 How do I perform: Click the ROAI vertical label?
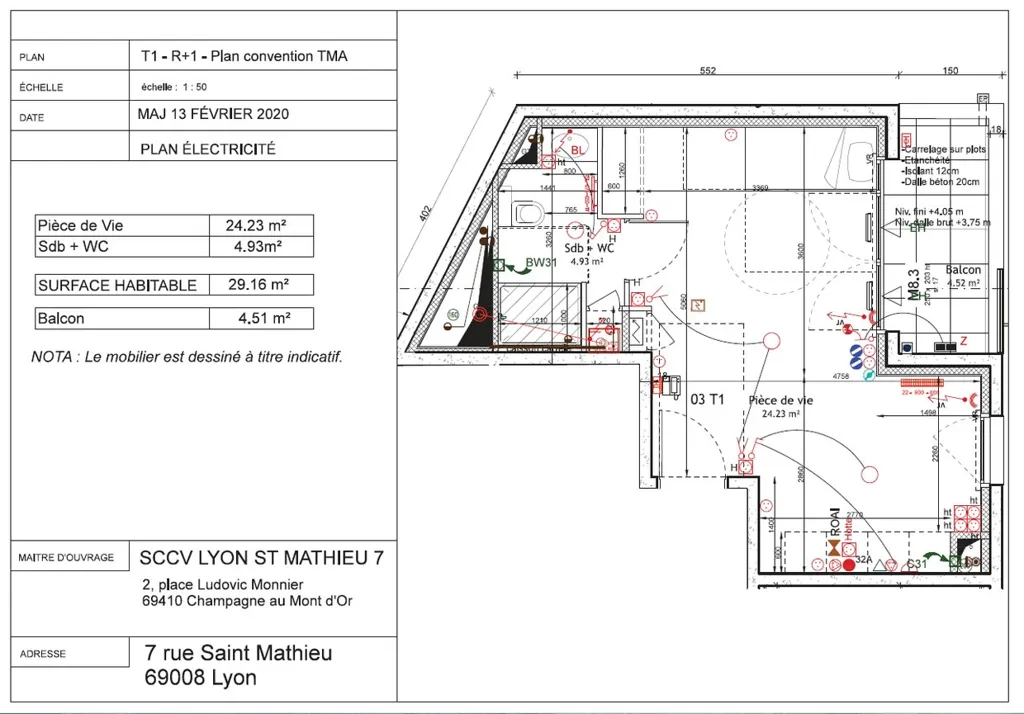(x=835, y=523)
